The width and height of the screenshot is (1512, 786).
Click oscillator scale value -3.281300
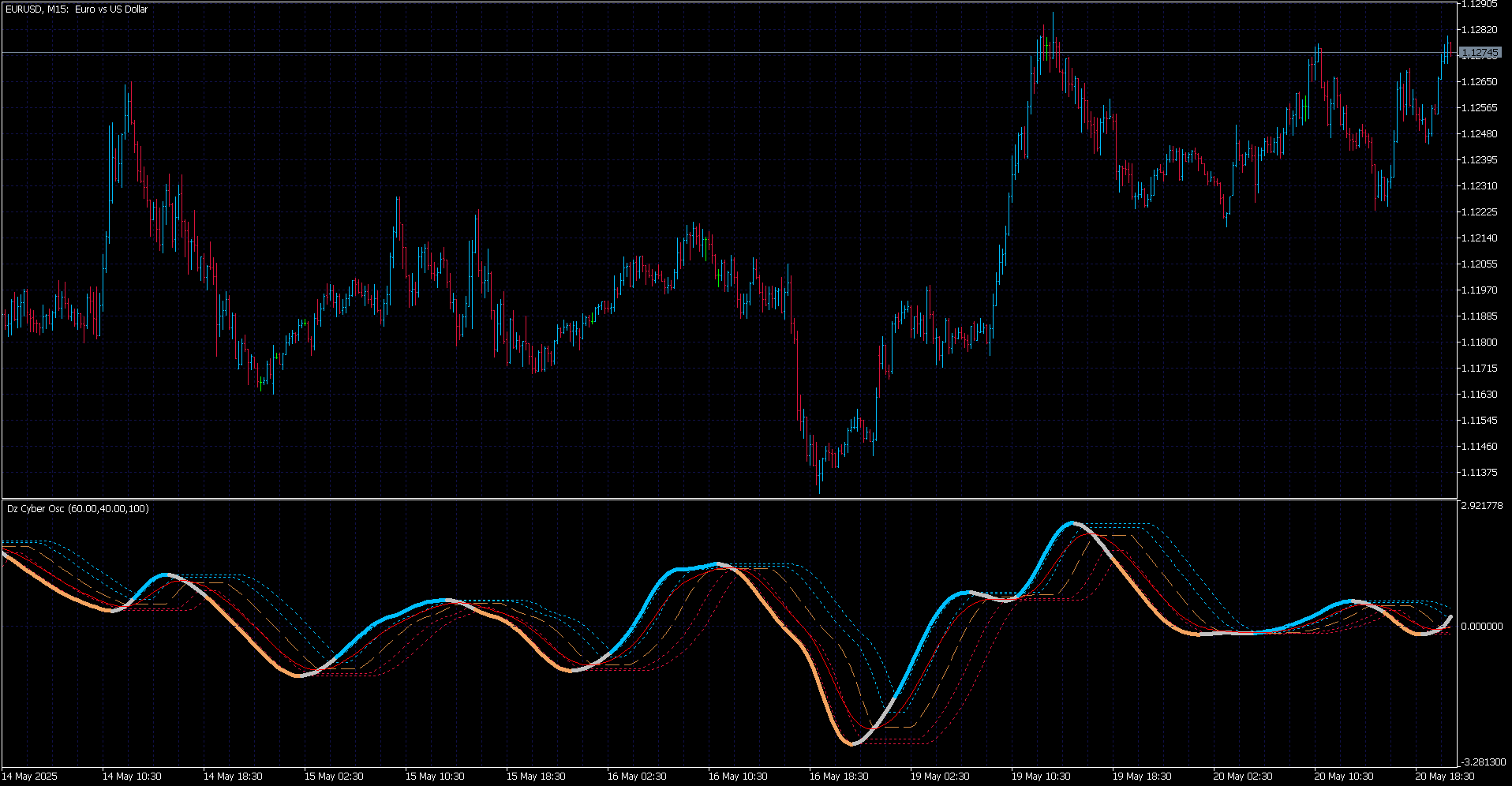click(1482, 762)
